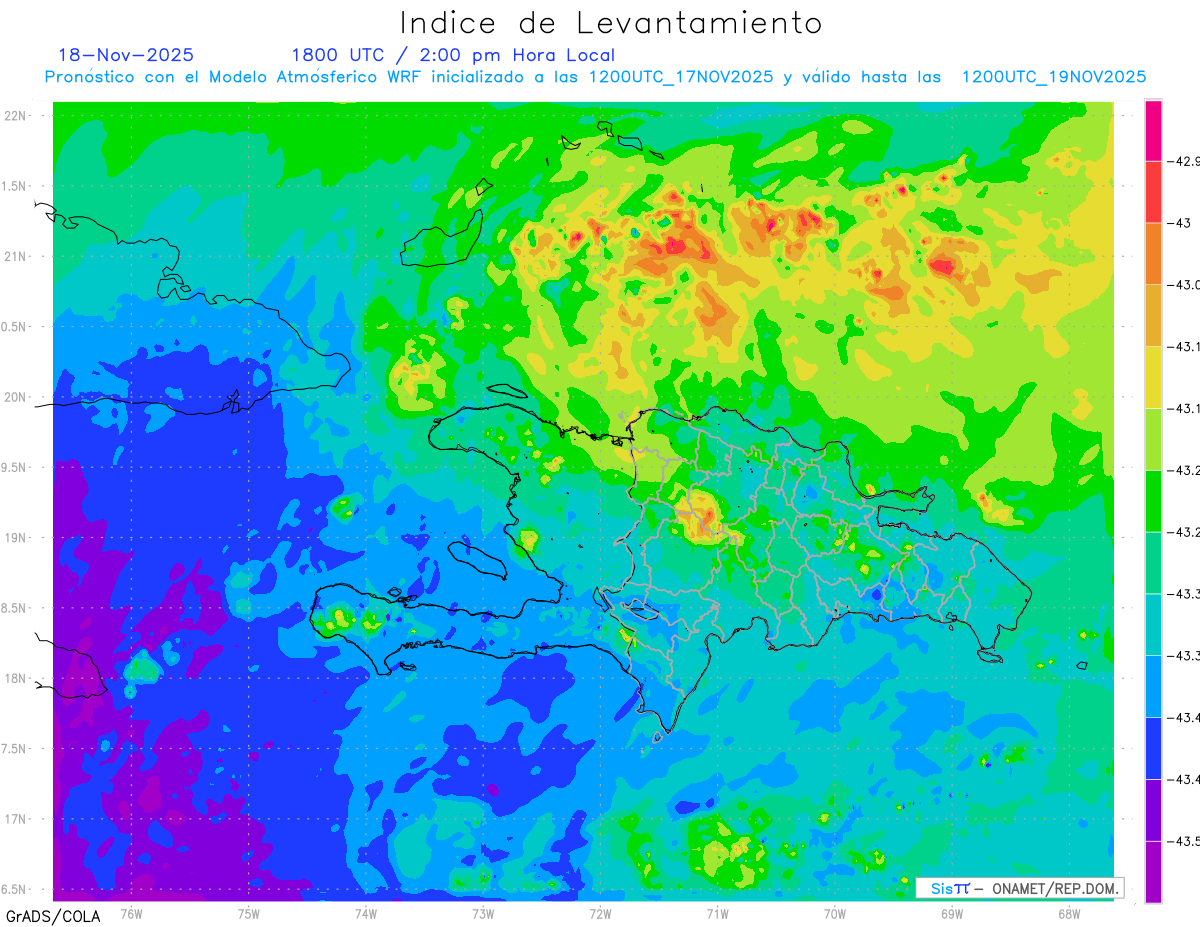This screenshot has height=927, width=1200.
Task: Click the pure yellow legend swatch
Action: point(1153,377)
